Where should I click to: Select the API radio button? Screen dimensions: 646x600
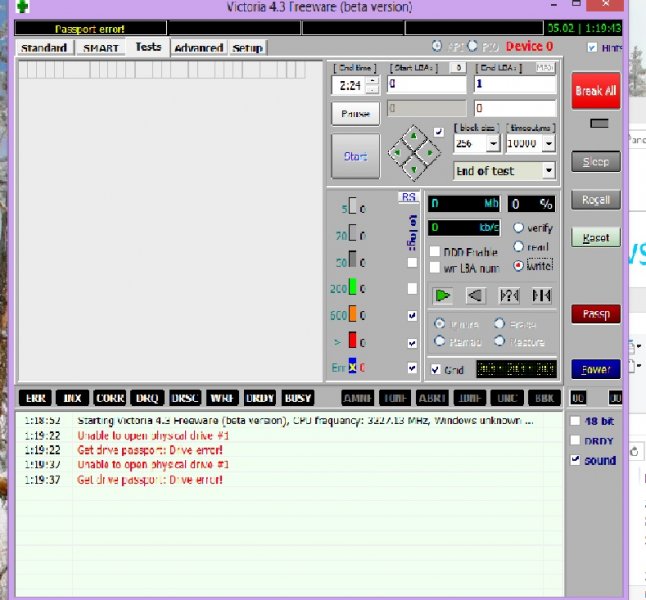click(x=437, y=46)
